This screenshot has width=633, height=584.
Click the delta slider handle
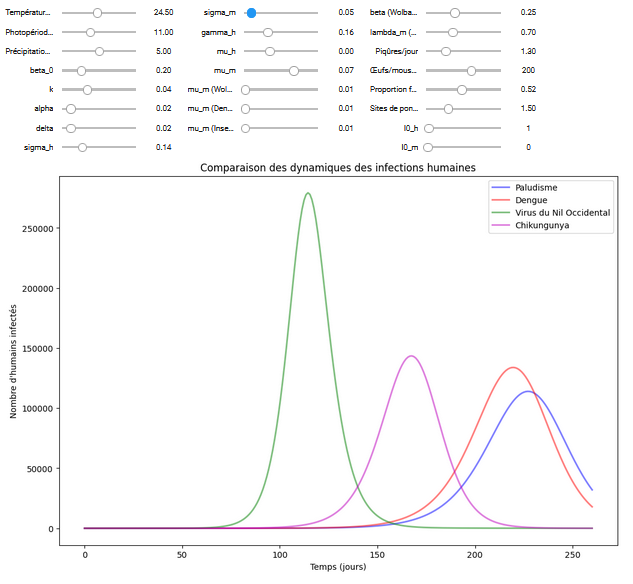(x=70, y=128)
